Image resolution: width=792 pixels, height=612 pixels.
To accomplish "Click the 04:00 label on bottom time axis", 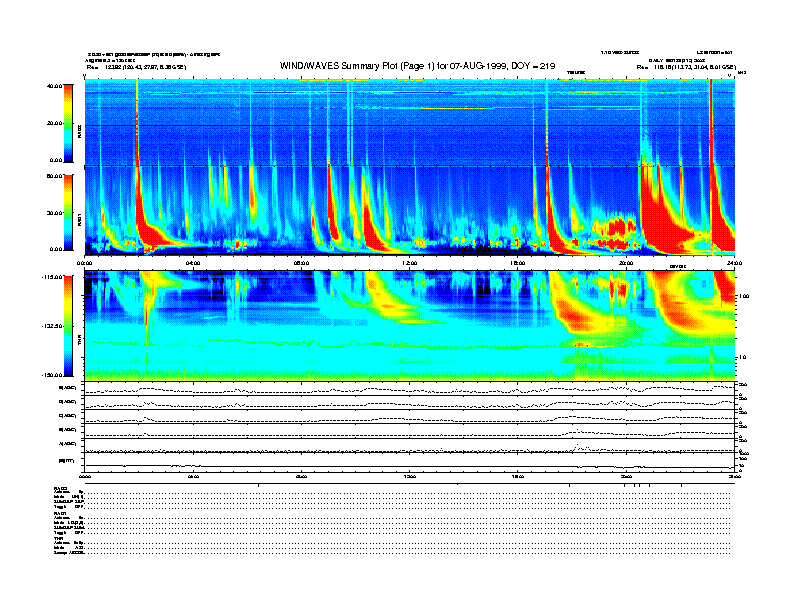I will tap(192, 476).
